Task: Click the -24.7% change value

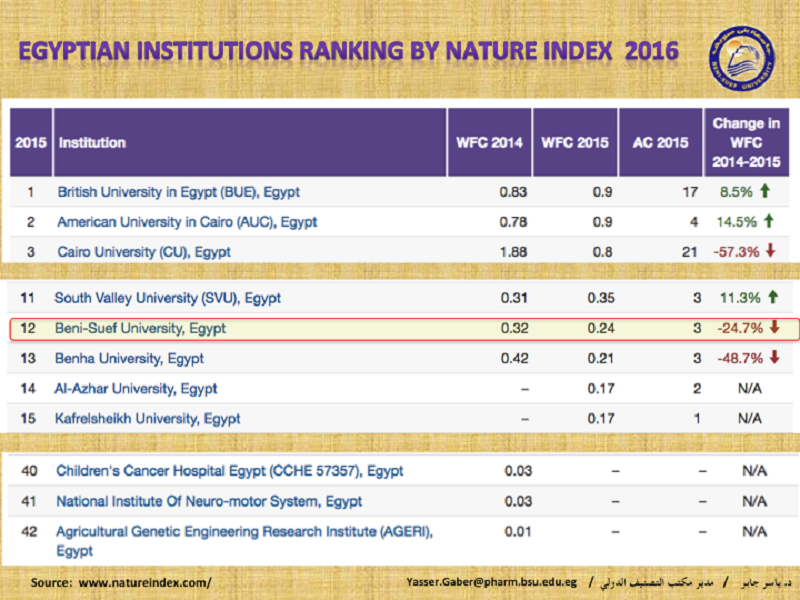Action: [x=740, y=328]
